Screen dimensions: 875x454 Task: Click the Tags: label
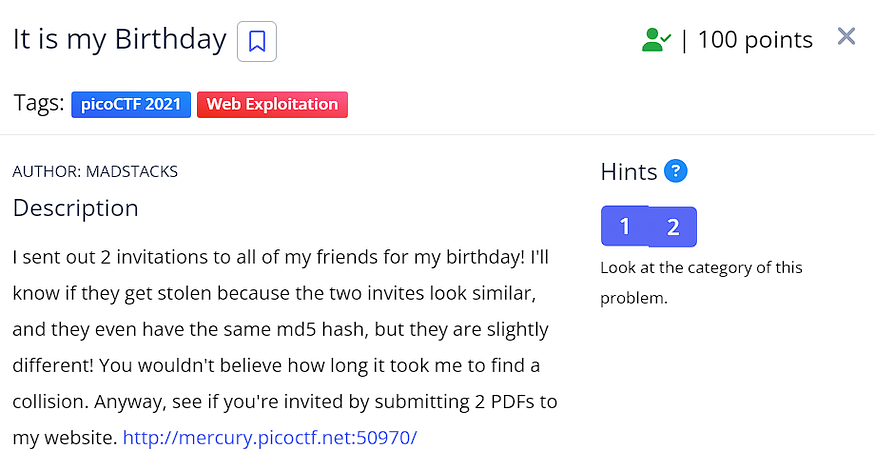coord(38,103)
